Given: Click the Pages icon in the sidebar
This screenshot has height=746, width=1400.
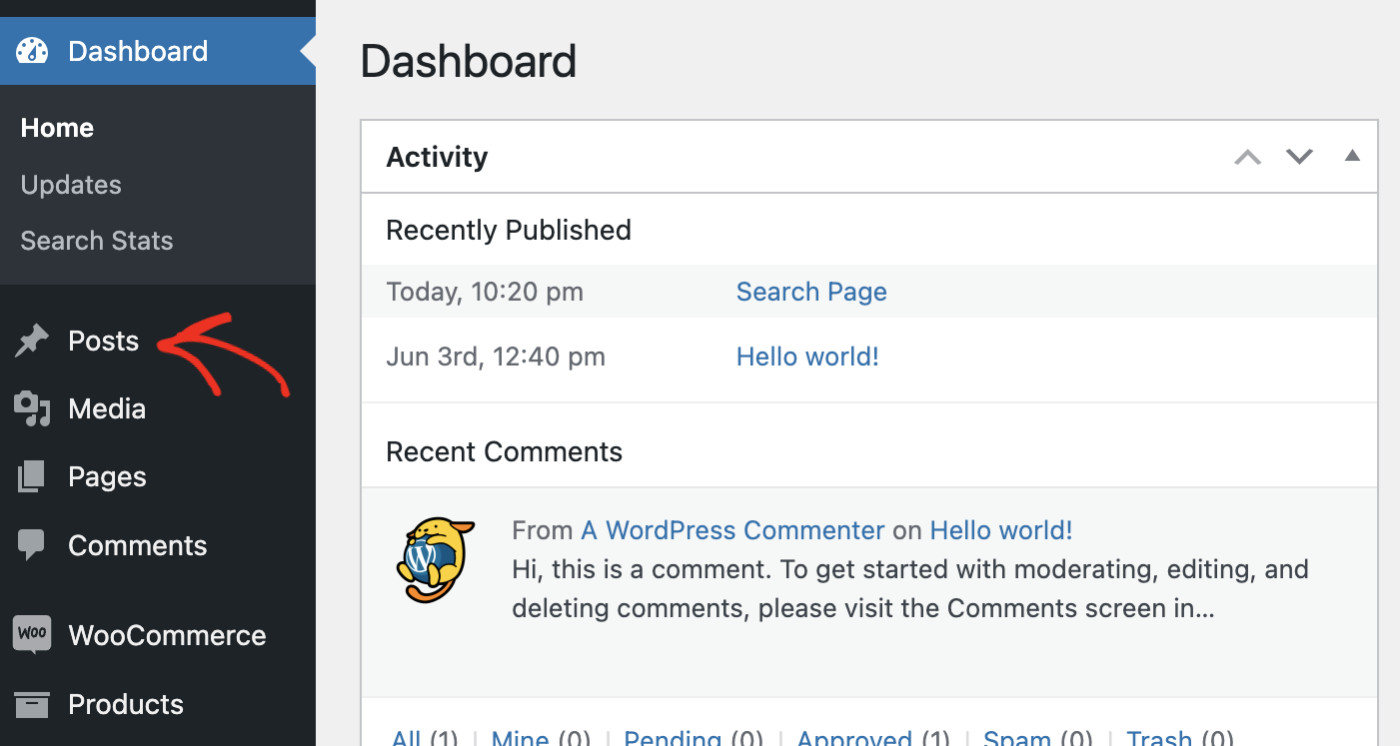Looking at the screenshot, I should pos(30,476).
